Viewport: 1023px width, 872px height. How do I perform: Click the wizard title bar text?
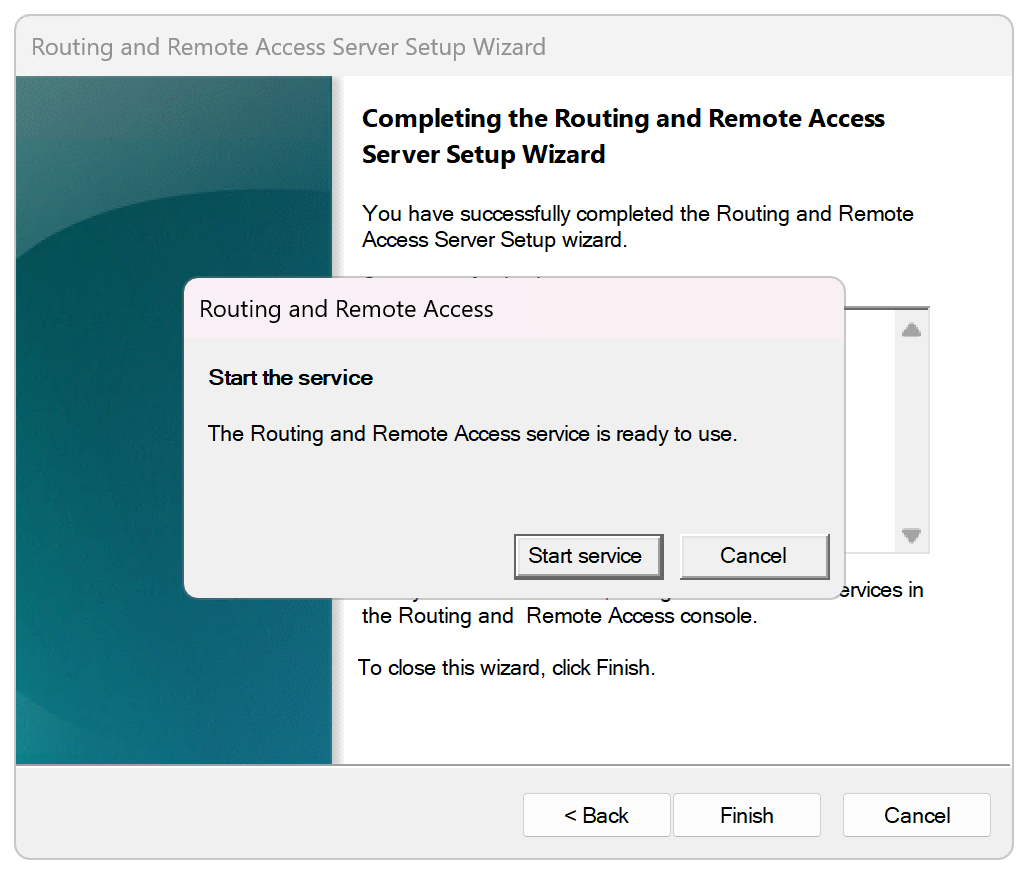click(288, 47)
